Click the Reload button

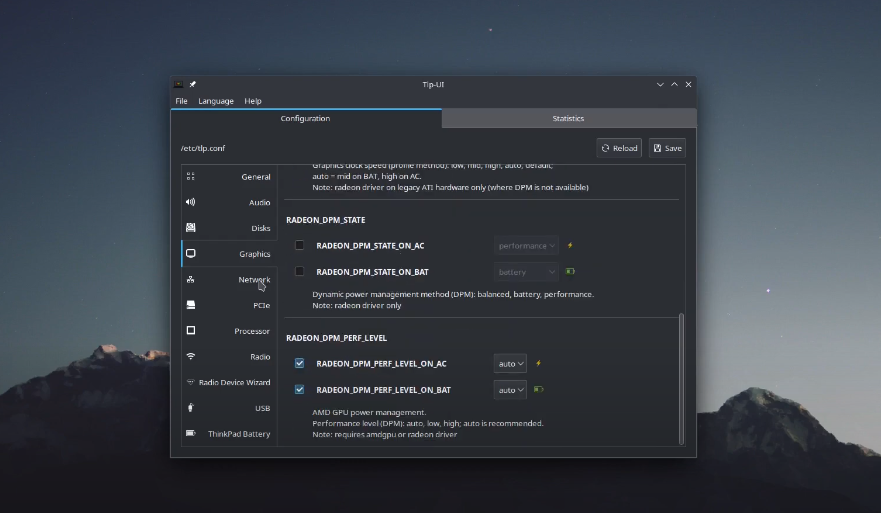click(x=619, y=148)
